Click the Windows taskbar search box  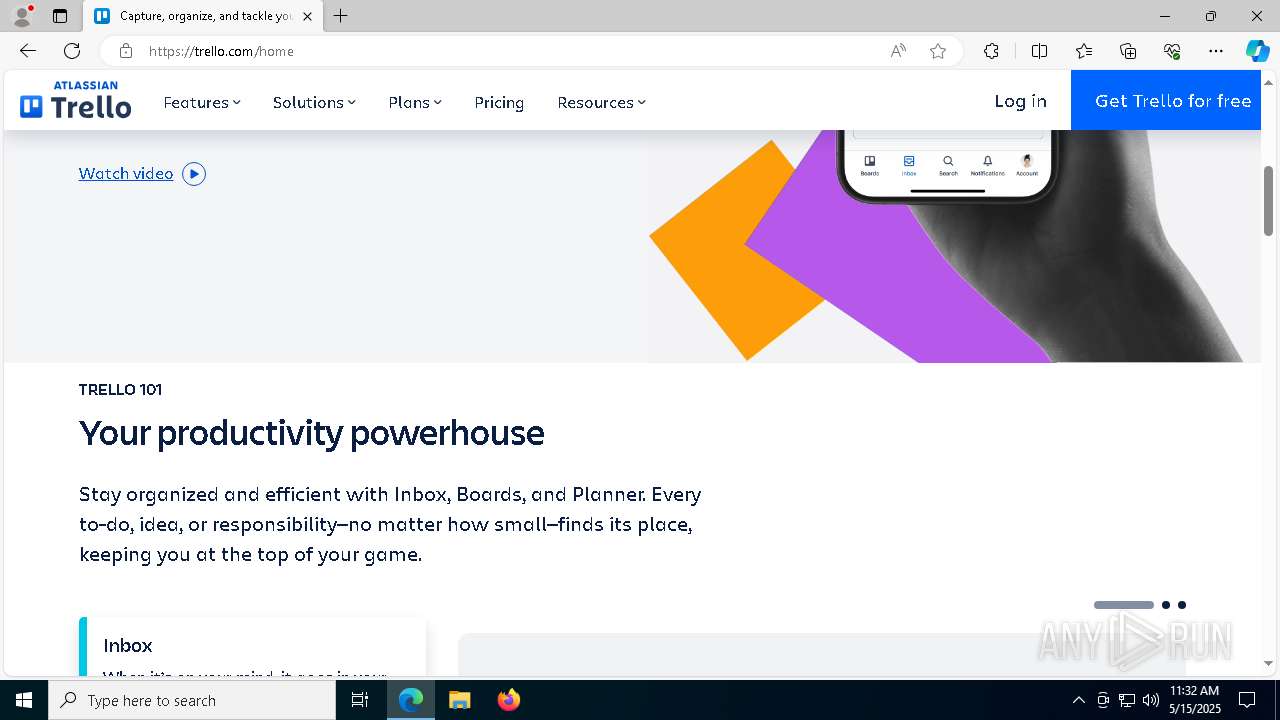[x=192, y=700]
